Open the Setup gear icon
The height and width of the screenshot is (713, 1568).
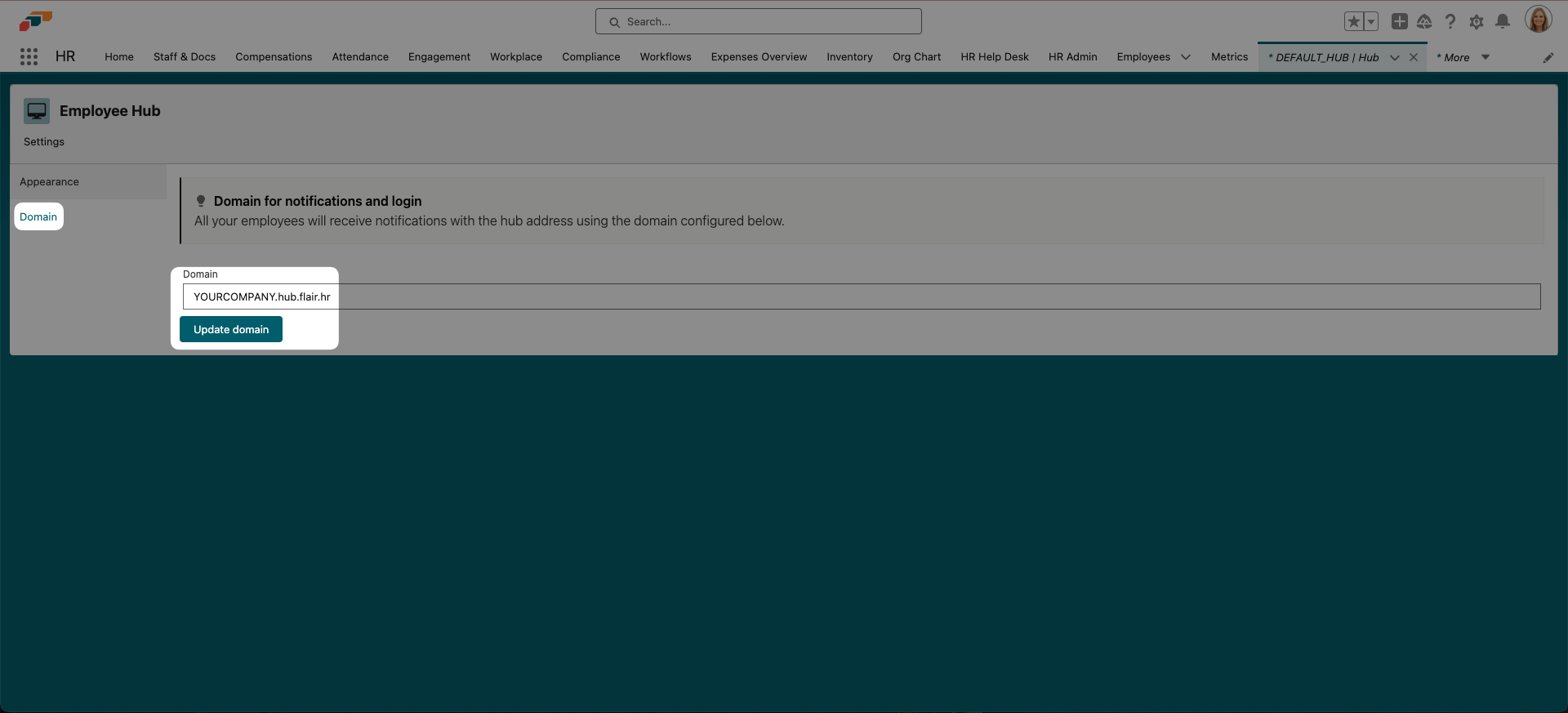pos(1477,22)
